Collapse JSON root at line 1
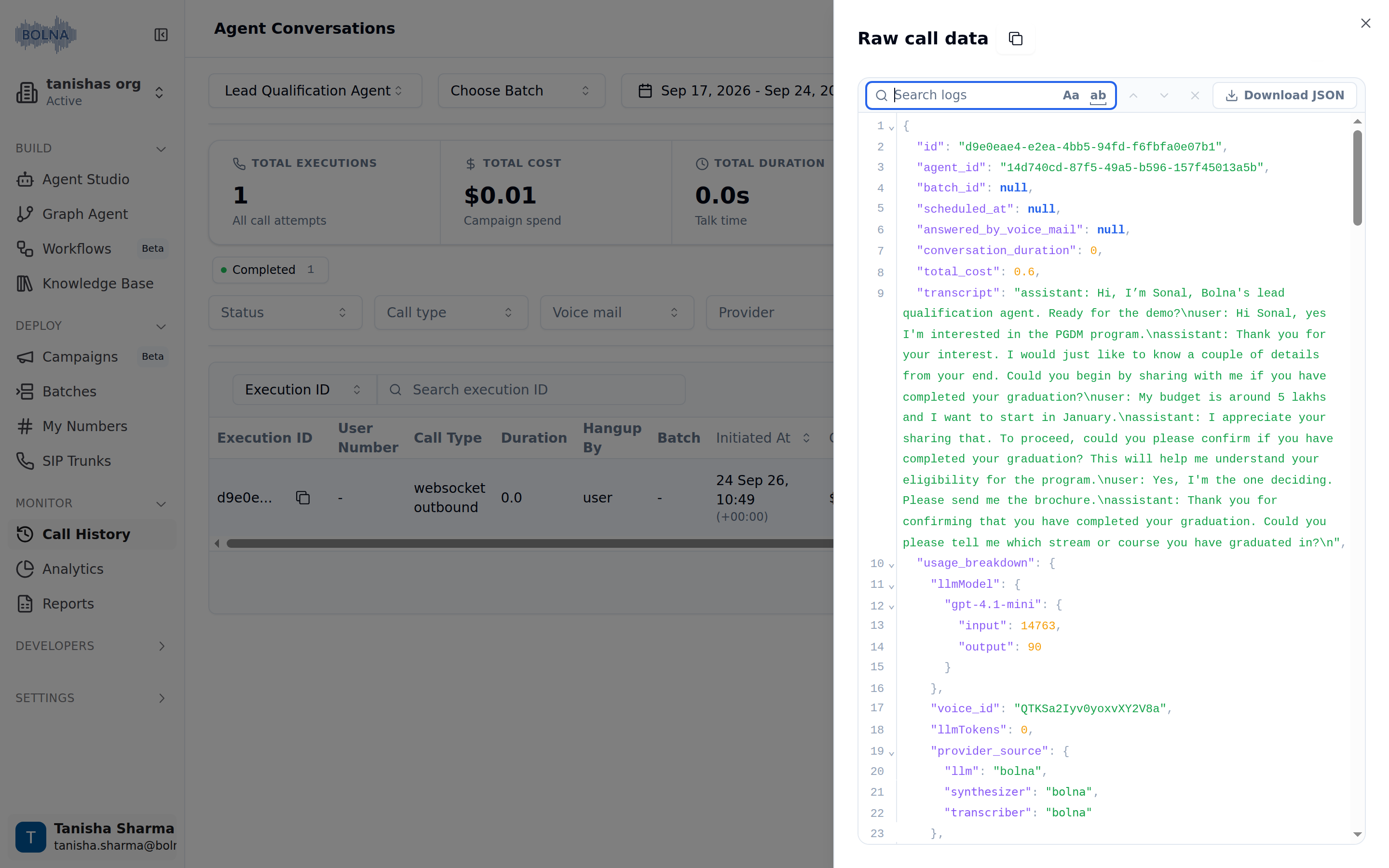Viewport: 1389px width, 868px height. tap(891, 127)
